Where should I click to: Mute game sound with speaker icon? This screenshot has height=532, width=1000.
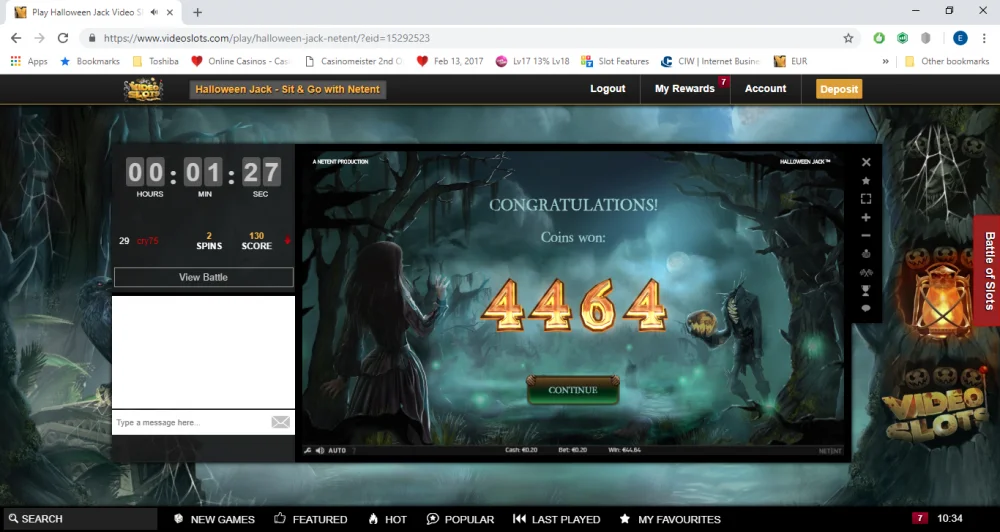320,450
